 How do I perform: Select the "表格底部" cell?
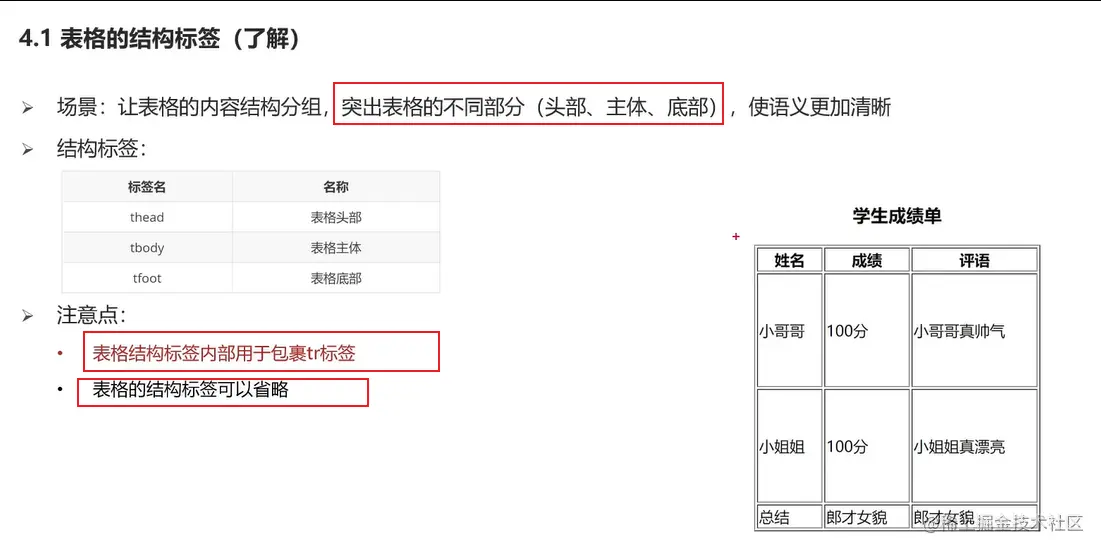(x=336, y=278)
